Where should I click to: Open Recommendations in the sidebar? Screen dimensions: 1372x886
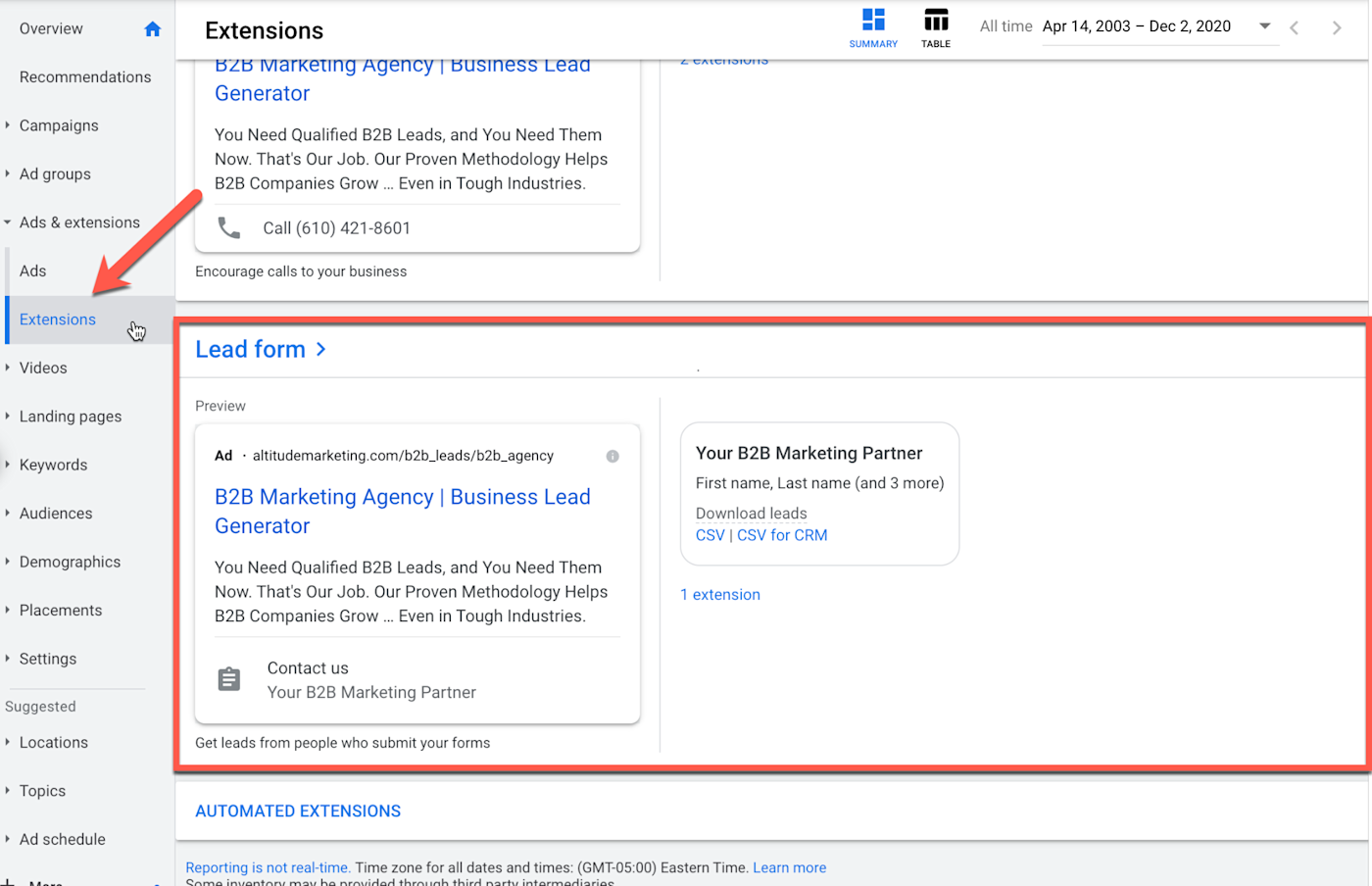[x=85, y=77]
